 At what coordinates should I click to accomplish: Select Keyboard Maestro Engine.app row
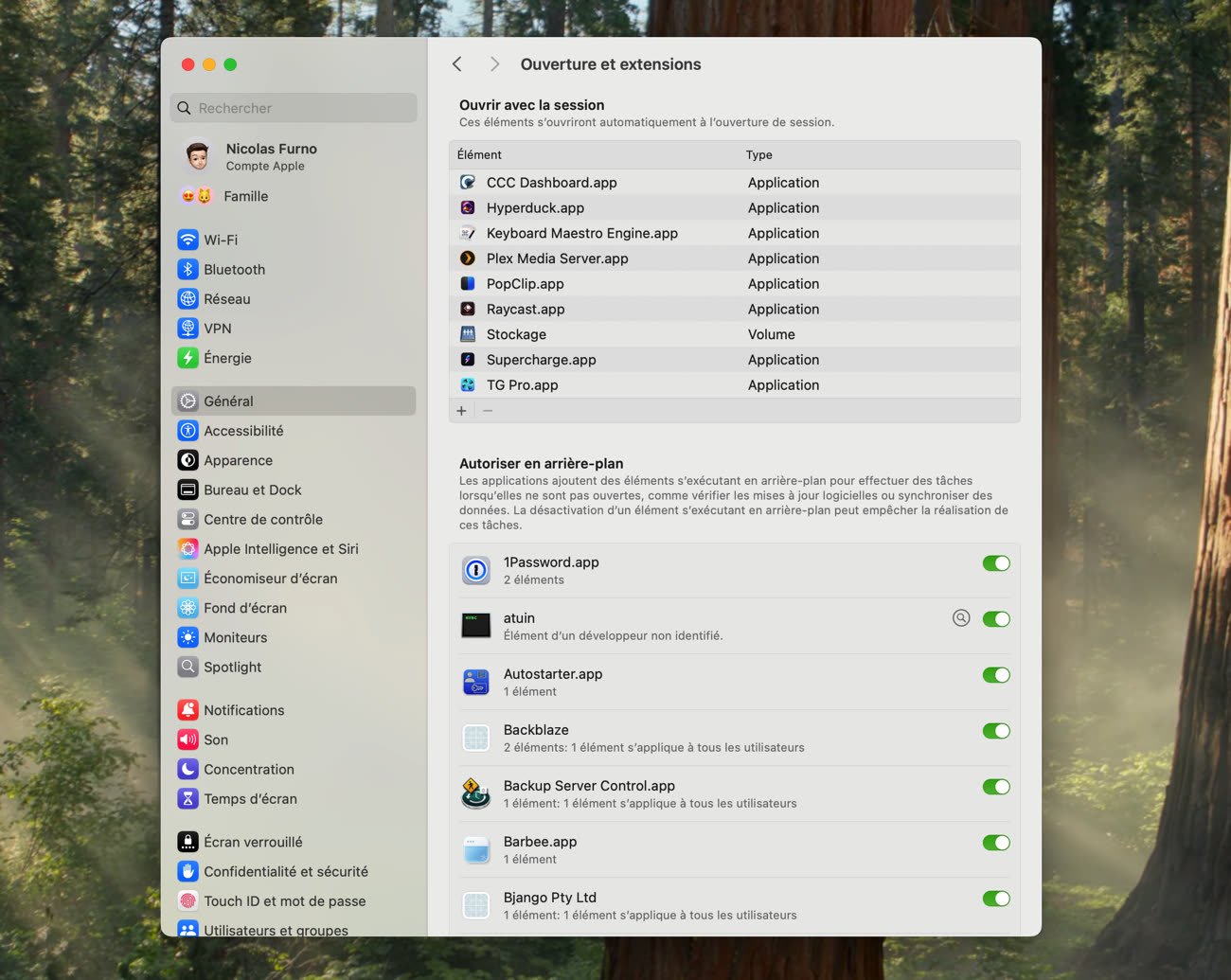coord(735,233)
